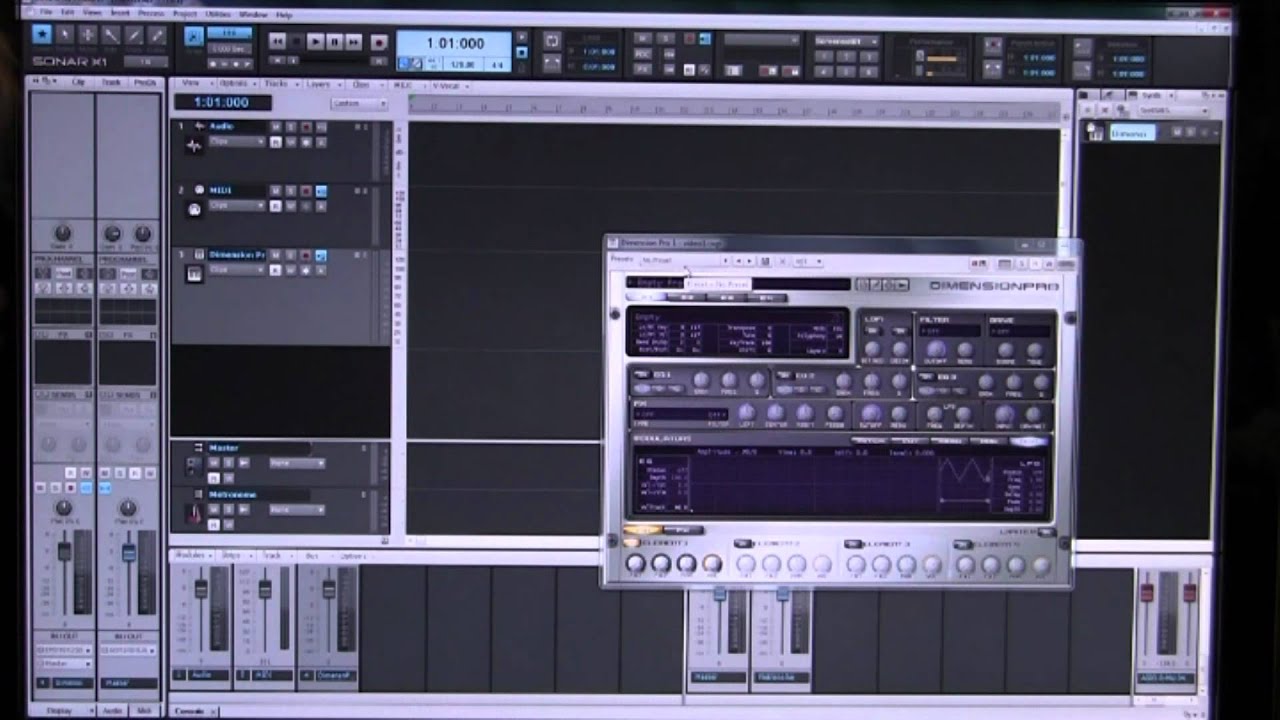Solo the Audio track
Viewport: 1280px width, 720px height.
291,127
